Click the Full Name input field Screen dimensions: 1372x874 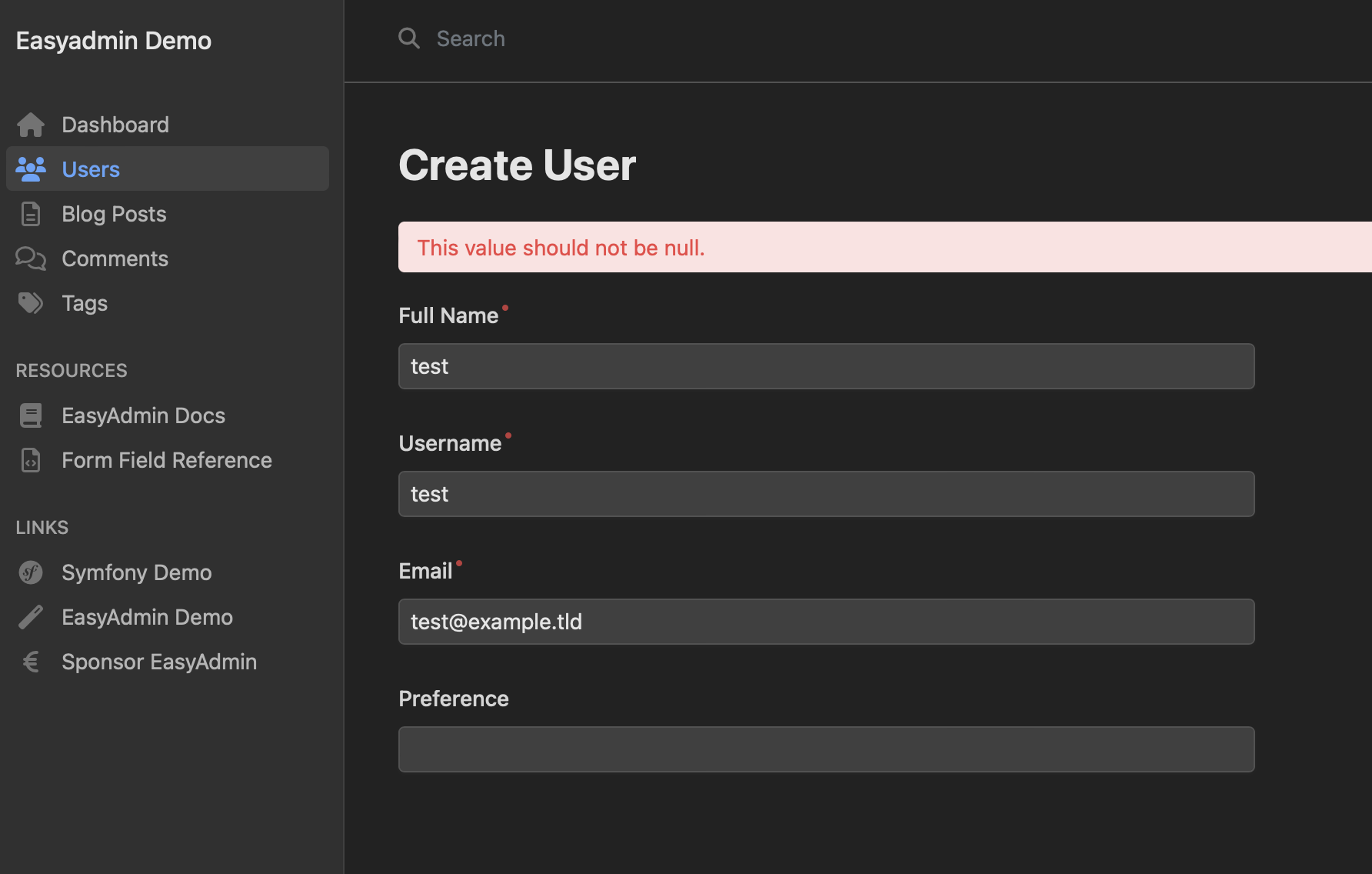pyautogui.click(x=826, y=365)
